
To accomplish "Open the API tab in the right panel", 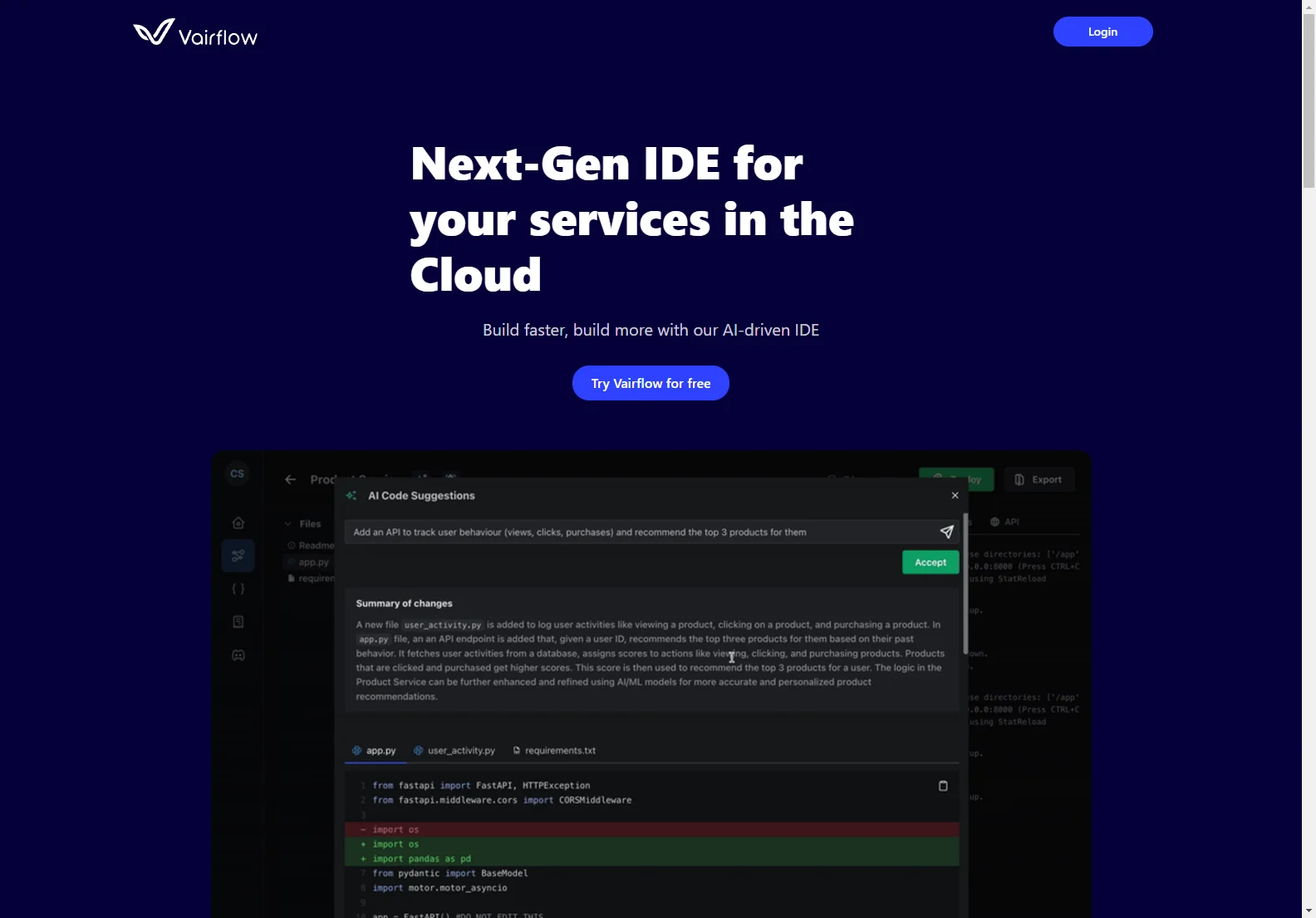I will [x=1004, y=522].
